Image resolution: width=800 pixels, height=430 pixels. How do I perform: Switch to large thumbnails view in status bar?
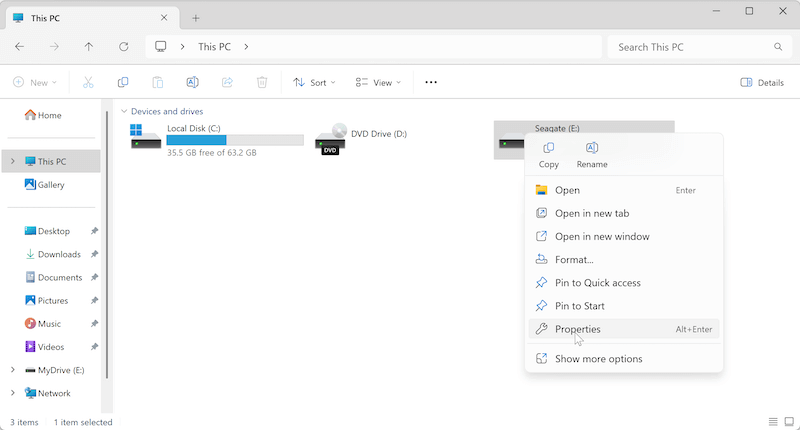click(x=789, y=422)
